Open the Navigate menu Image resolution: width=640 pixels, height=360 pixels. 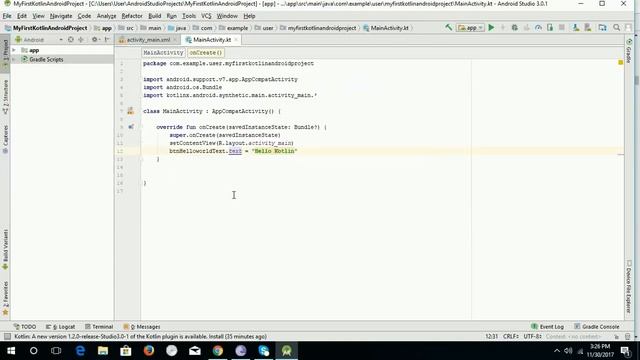(x=61, y=16)
